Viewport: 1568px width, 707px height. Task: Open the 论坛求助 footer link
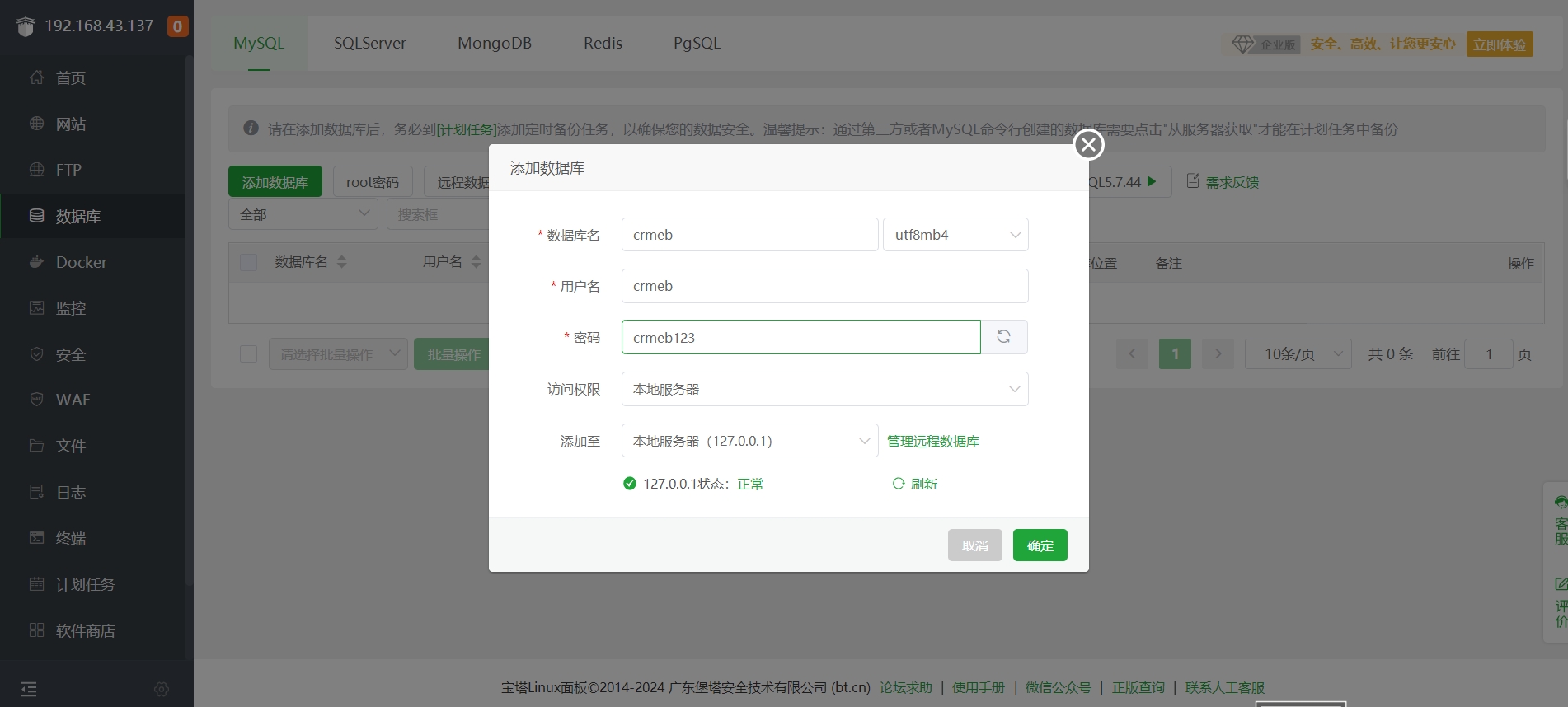(906, 687)
